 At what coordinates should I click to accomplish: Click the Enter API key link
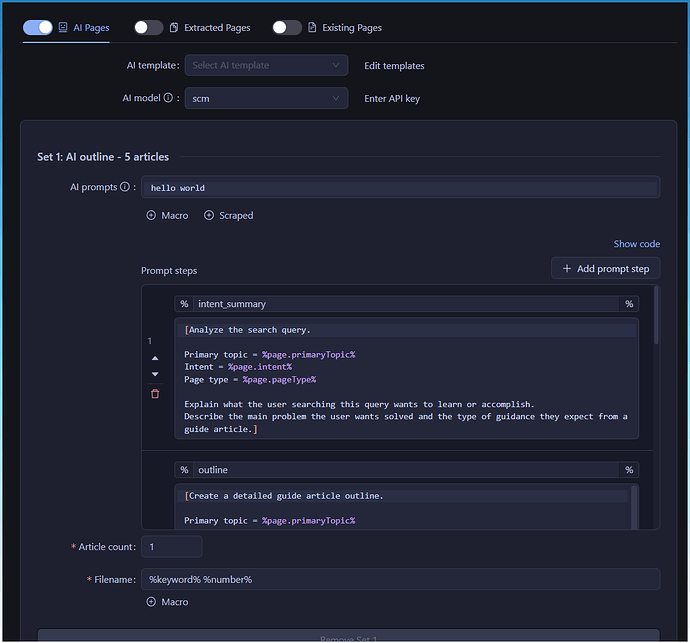click(x=391, y=99)
